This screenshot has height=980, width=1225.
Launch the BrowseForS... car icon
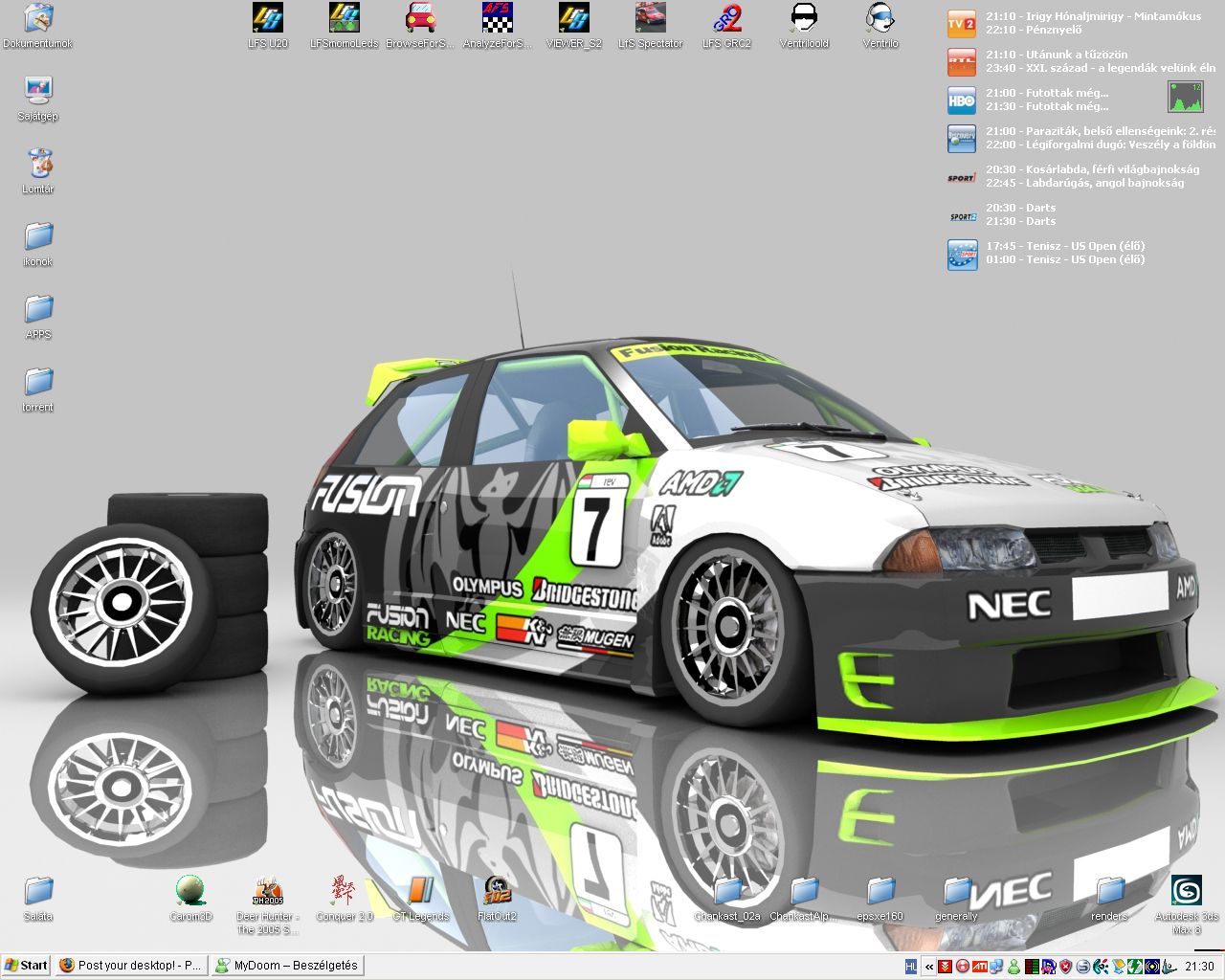tap(421, 26)
